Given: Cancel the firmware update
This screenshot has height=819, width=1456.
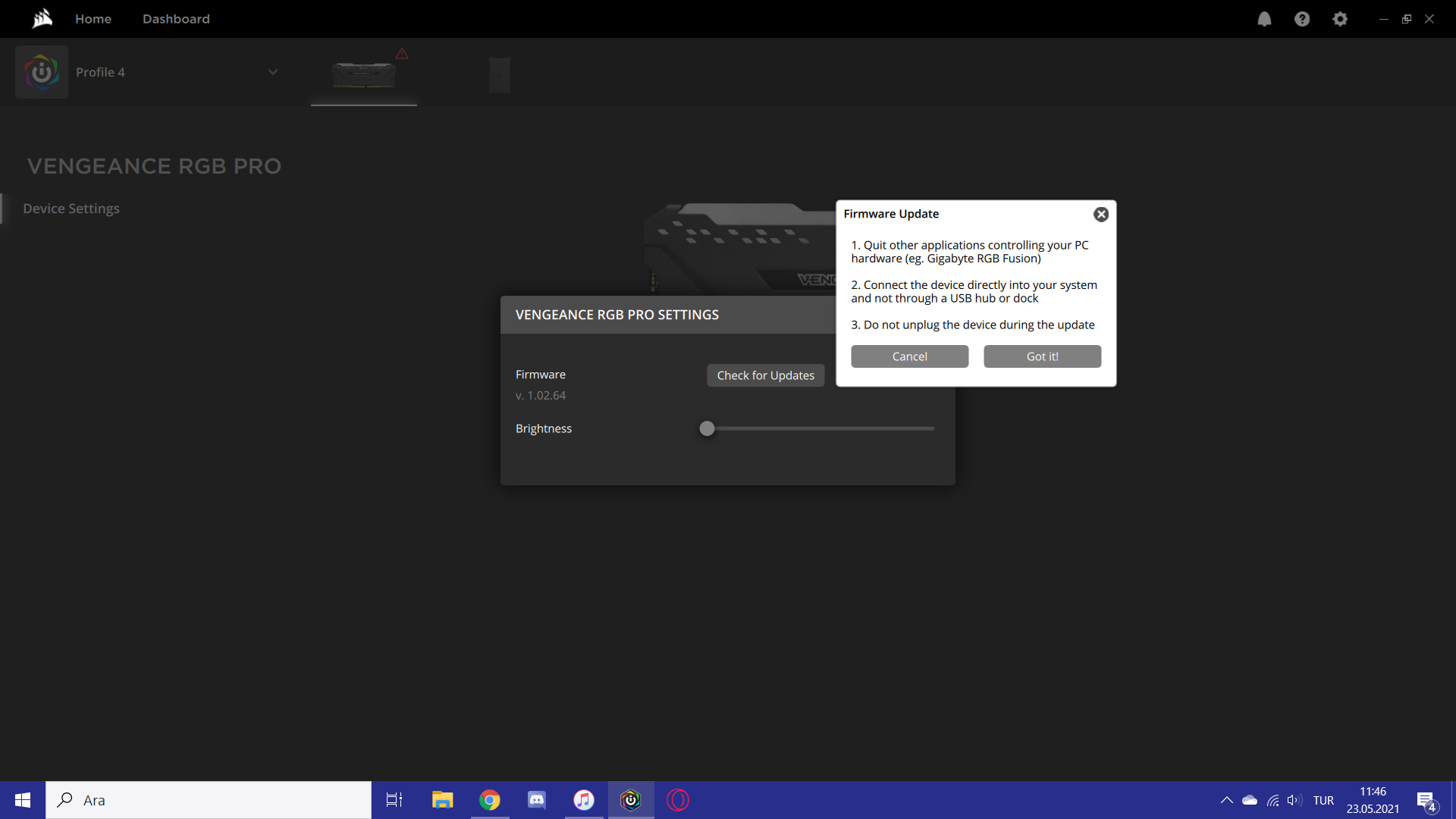Looking at the screenshot, I should (910, 356).
